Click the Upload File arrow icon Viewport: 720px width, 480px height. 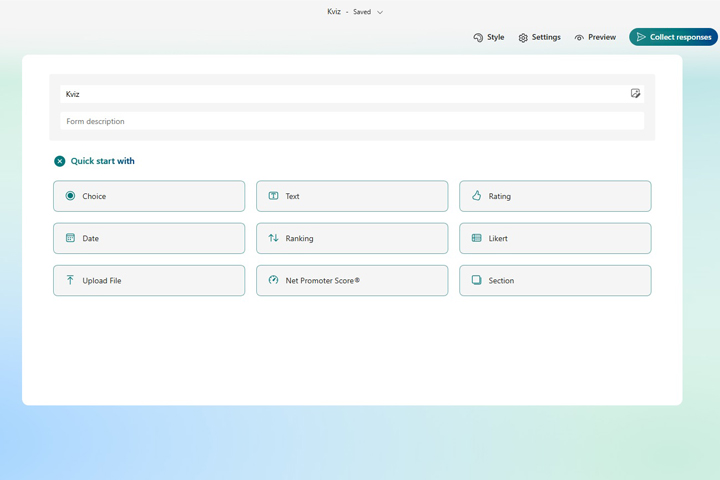pyautogui.click(x=70, y=280)
